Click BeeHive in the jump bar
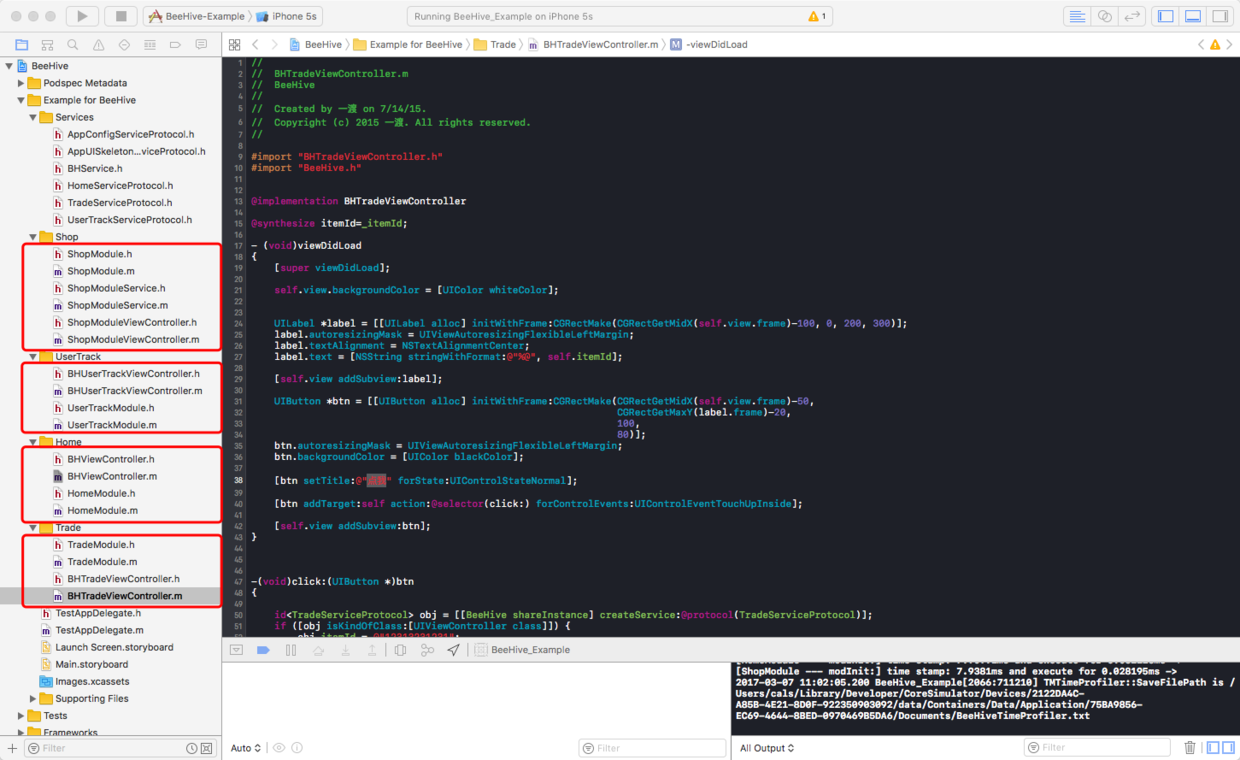Screen dimensions: 1240x760 [x=315, y=45]
